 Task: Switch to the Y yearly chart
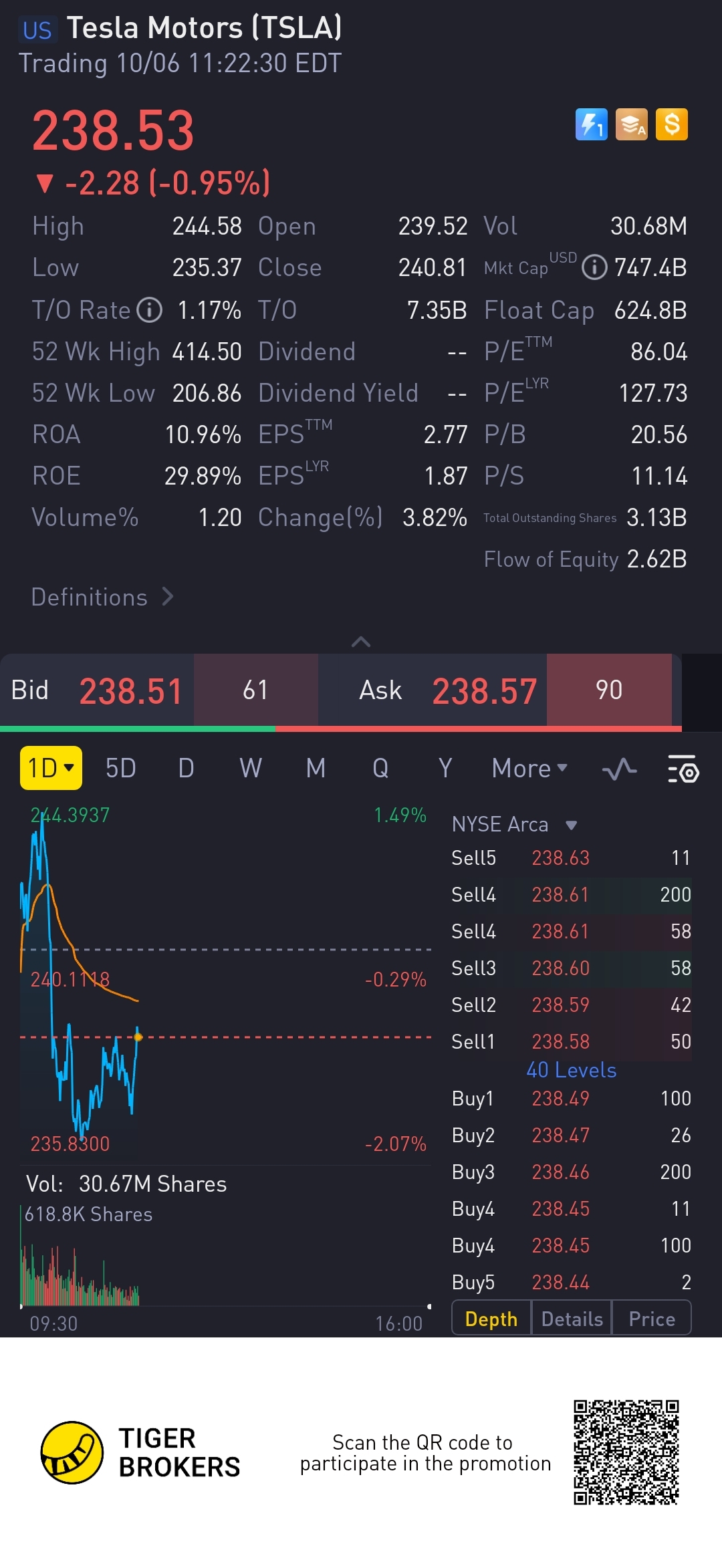point(445,769)
